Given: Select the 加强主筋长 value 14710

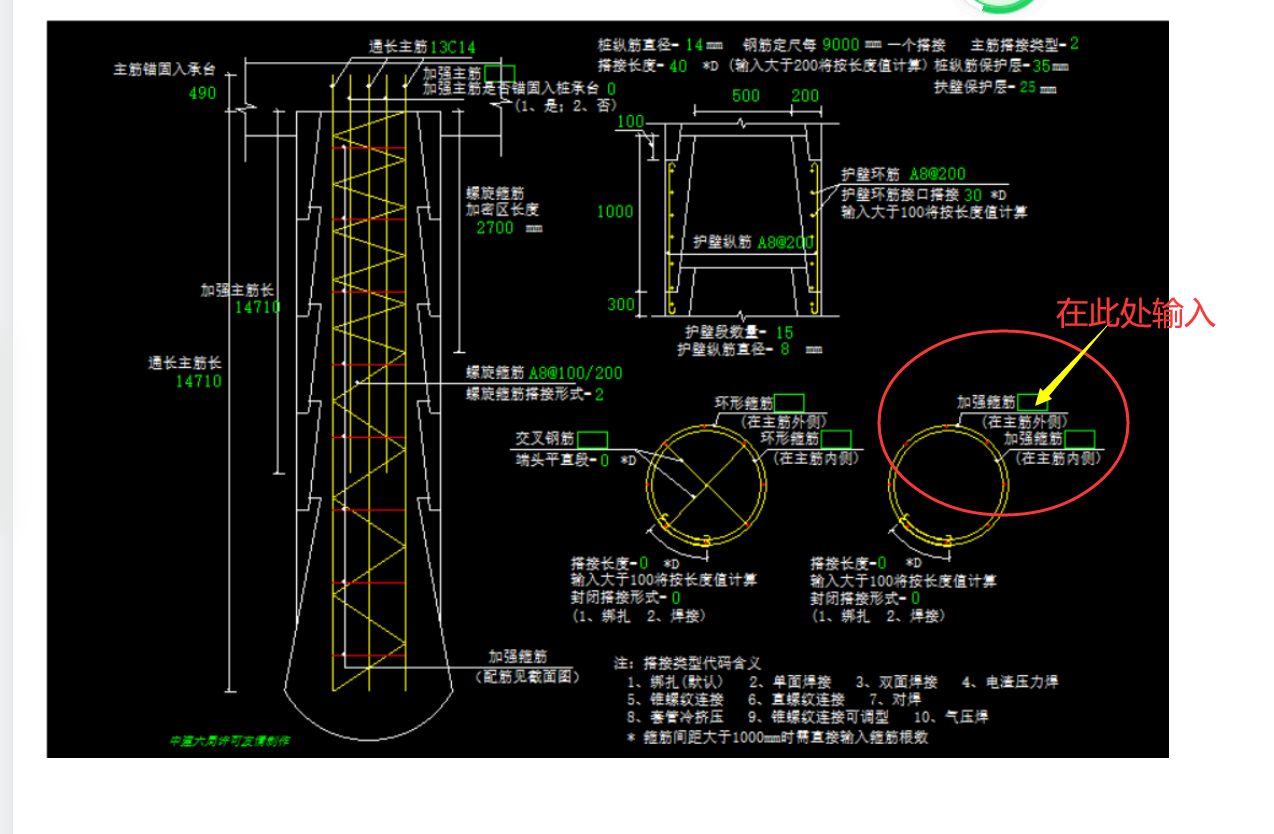Looking at the screenshot, I should 257,307.
